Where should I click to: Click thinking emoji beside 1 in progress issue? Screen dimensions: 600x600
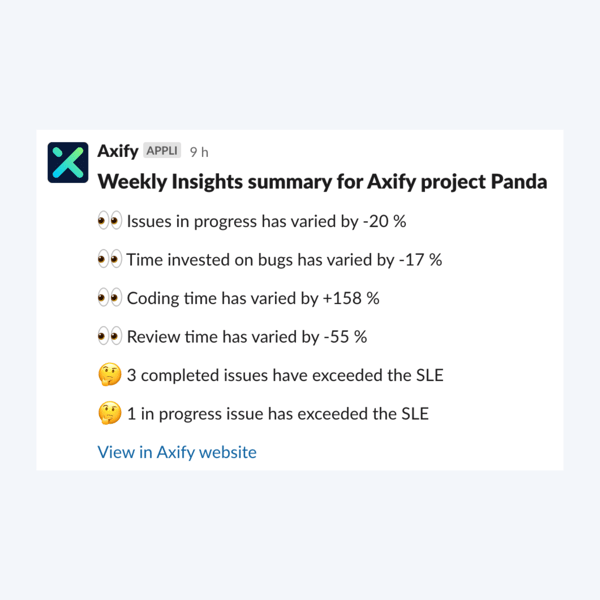[110, 413]
